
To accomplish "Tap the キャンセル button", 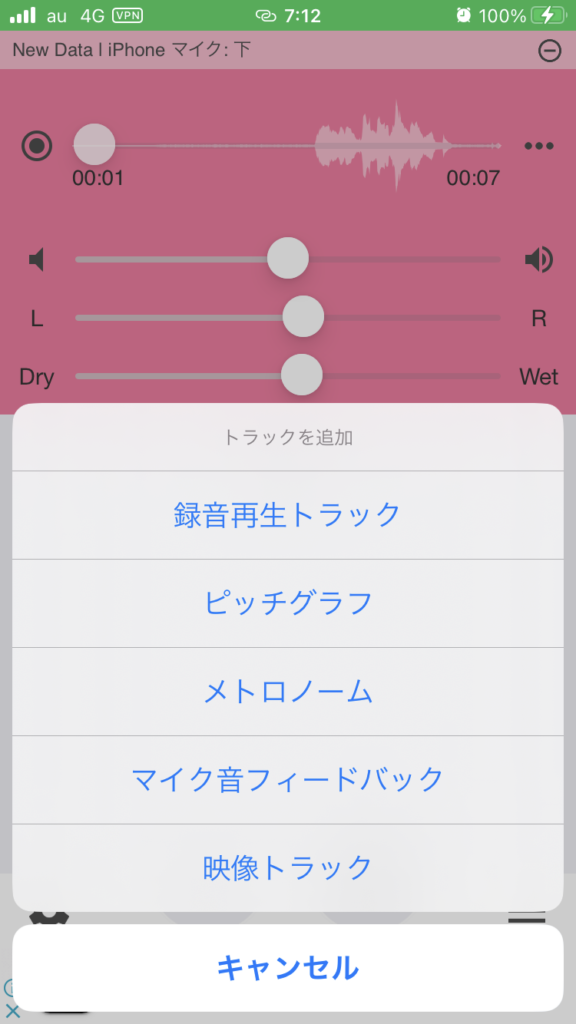I will [x=287, y=968].
